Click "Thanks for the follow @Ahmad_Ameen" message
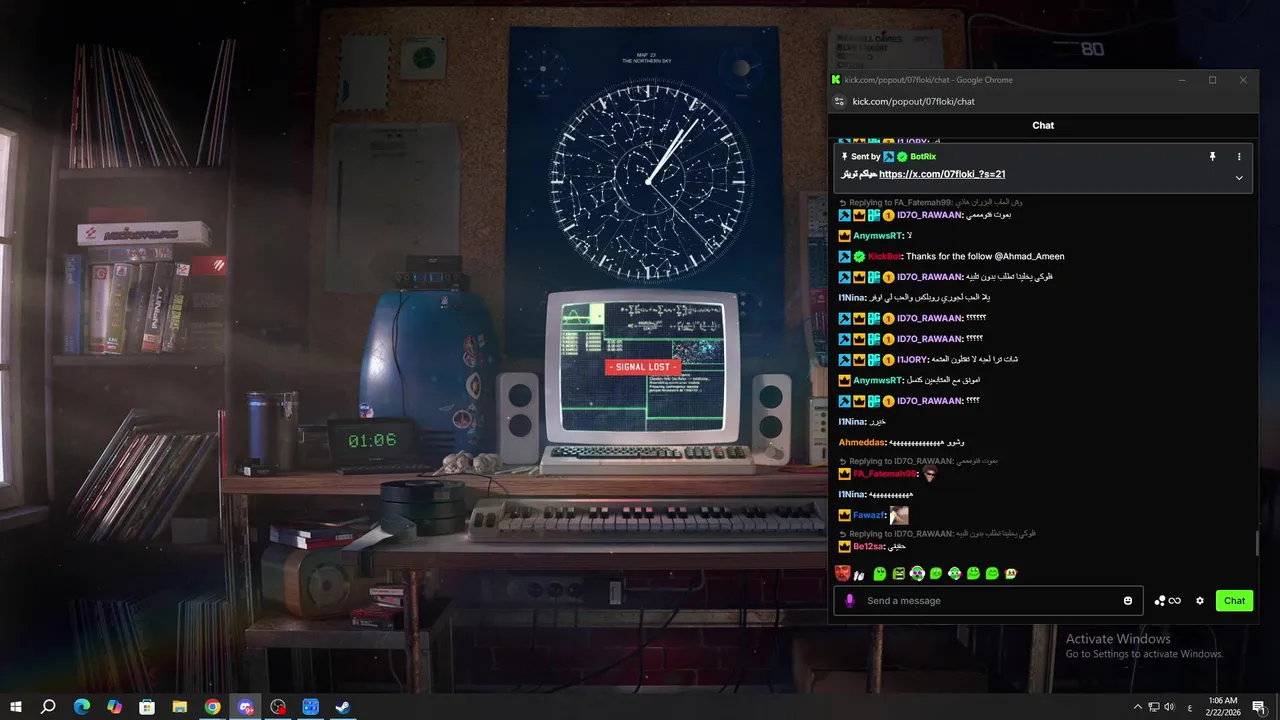1280x720 pixels. pos(985,256)
